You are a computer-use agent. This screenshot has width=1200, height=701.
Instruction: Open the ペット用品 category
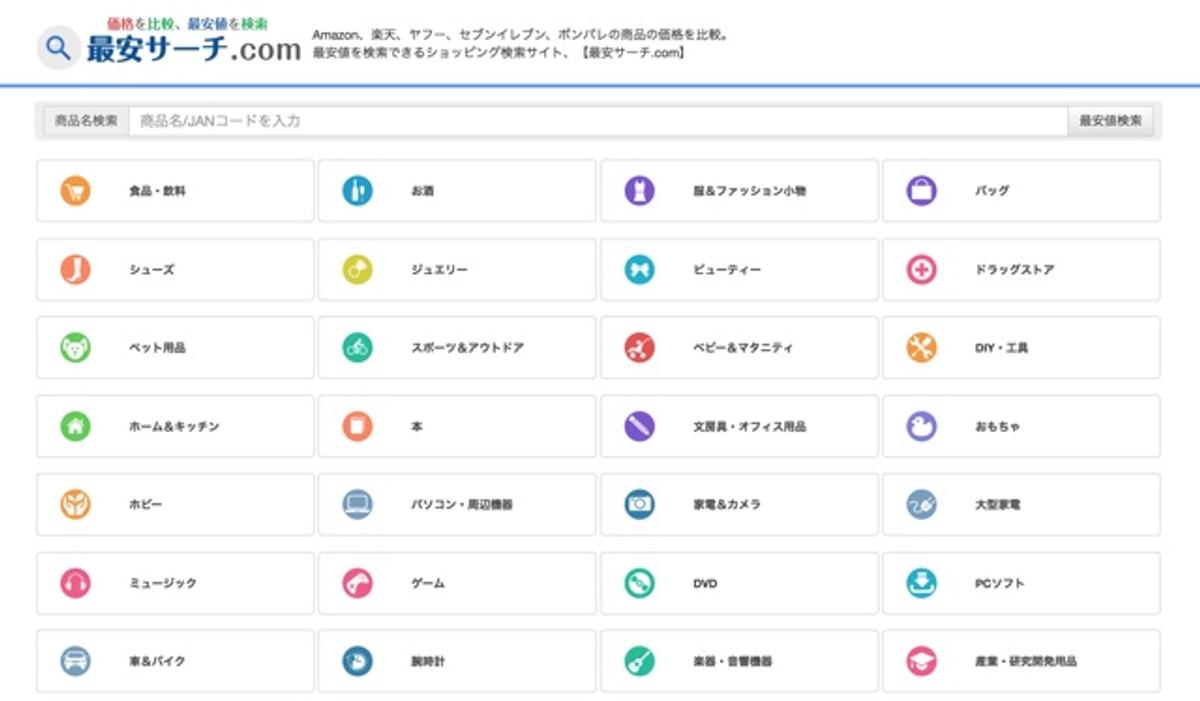click(x=157, y=348)
